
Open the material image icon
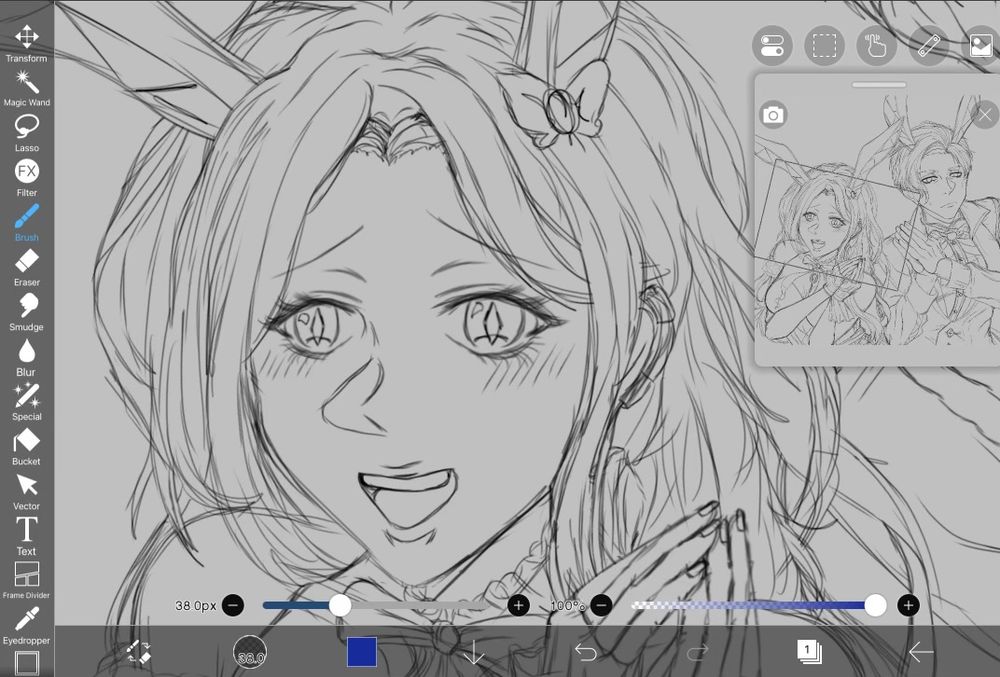tap(980, 45)
